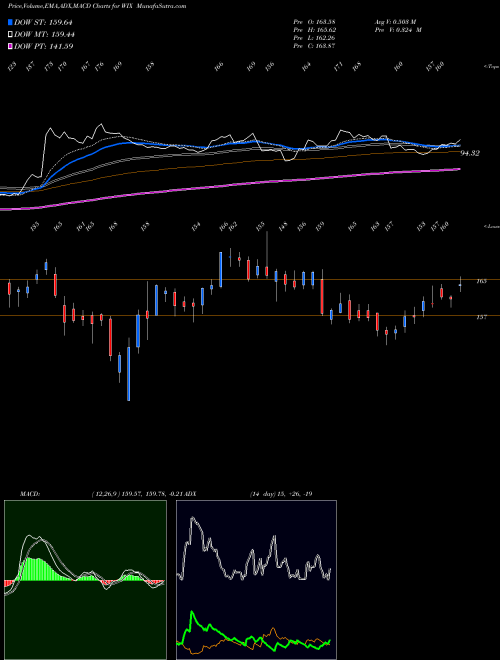The image size is (500, 660).
Task: Select the 'DOW PT: 141.59' legend text
Action: tap(43, 46)
